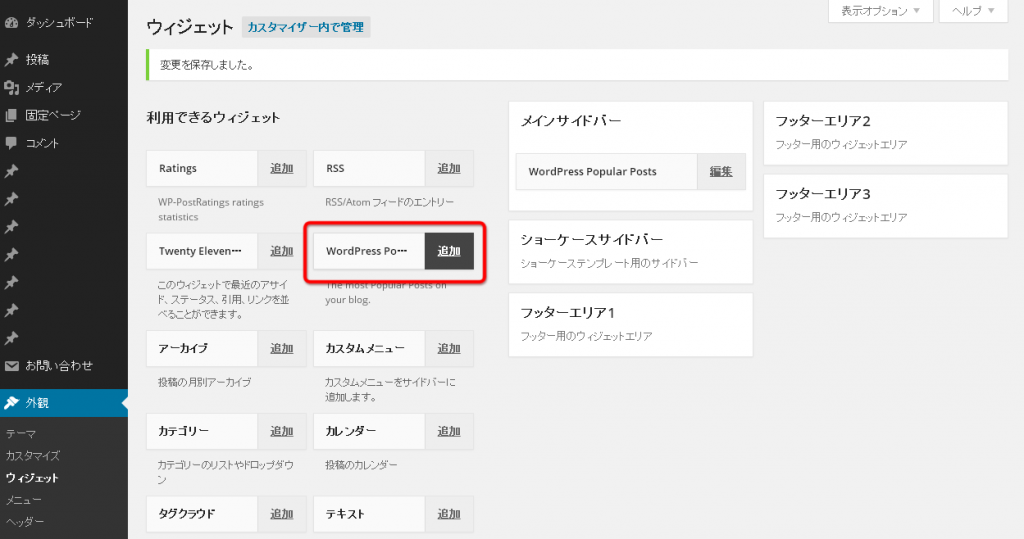The image size is (1024, 539).
Task: Click 追加 for the WordPress Popular Posts widget
Action: 449,251
